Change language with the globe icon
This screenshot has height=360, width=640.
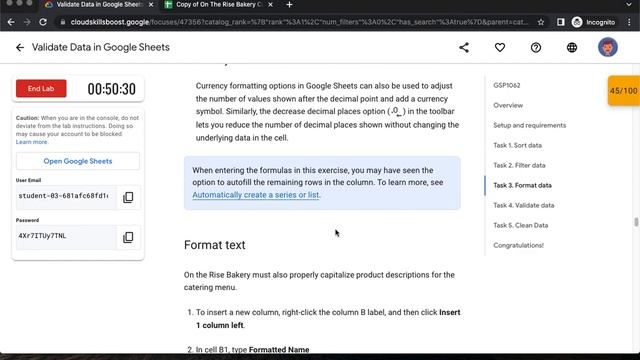[572, 47]
